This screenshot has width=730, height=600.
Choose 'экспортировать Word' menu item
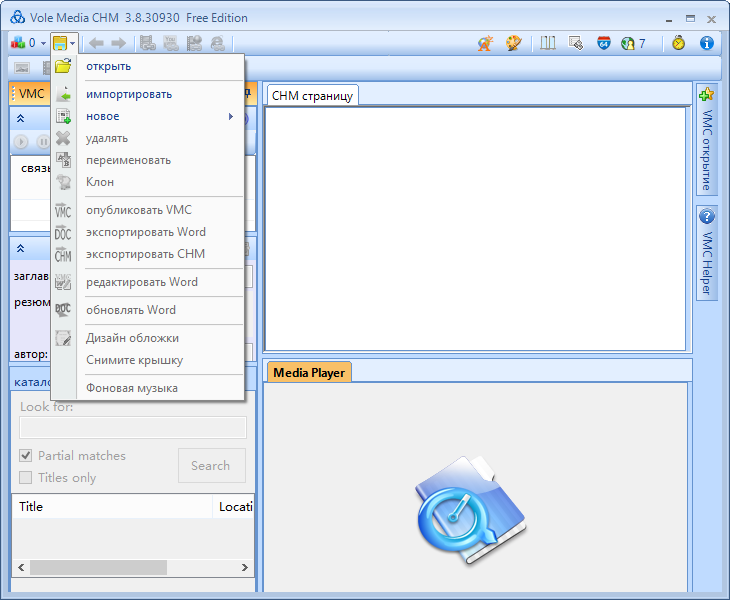click(x=148, y=232)
